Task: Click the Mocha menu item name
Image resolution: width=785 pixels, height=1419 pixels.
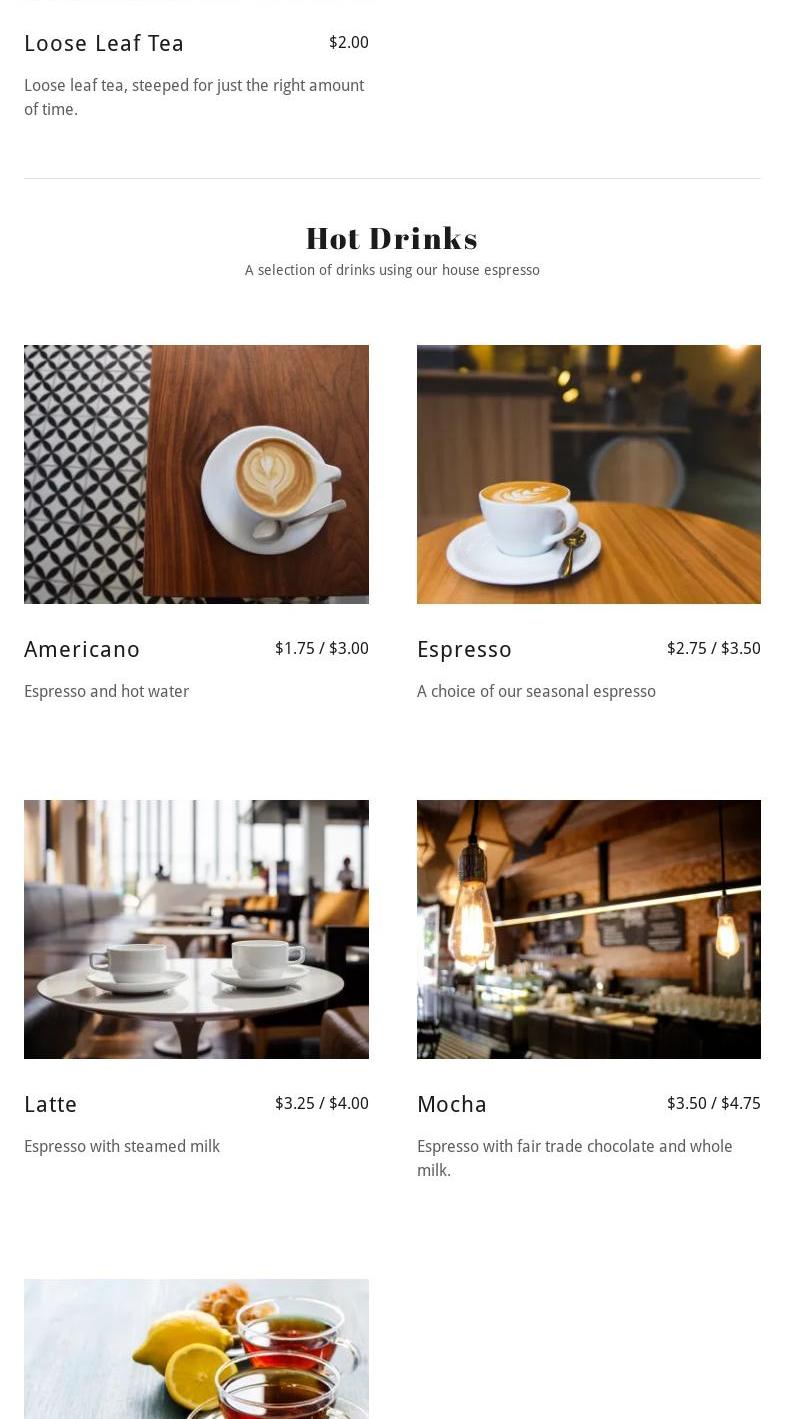Action: (x=452, y=1104)
